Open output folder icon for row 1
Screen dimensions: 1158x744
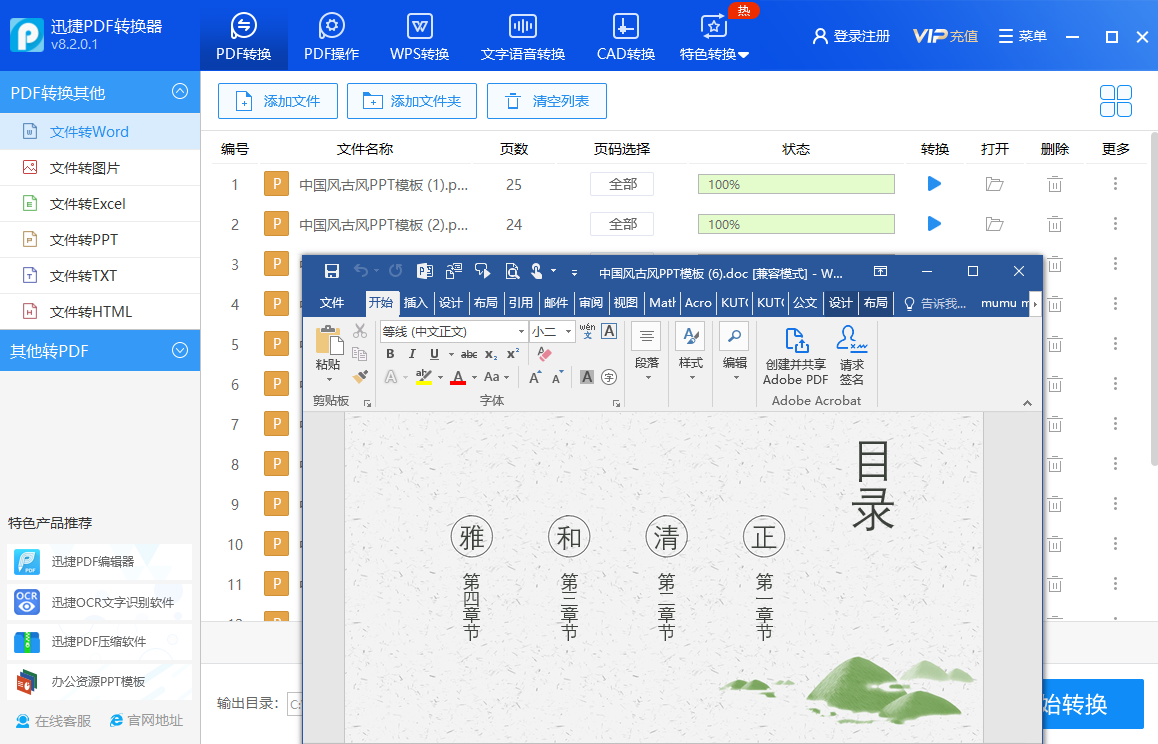click(x=995, y=184)
